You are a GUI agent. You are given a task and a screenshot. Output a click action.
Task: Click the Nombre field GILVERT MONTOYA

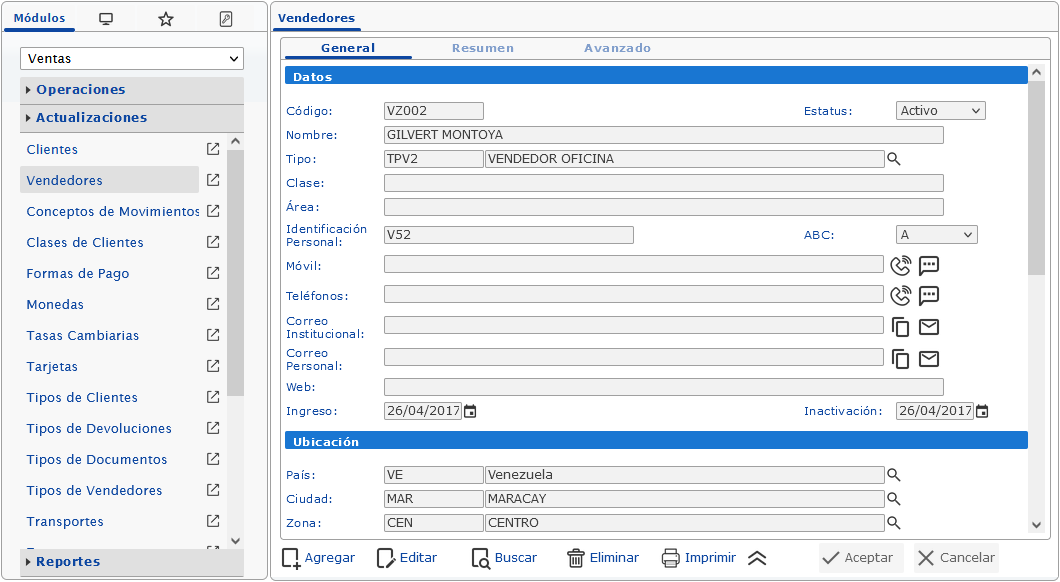(664, 135)
